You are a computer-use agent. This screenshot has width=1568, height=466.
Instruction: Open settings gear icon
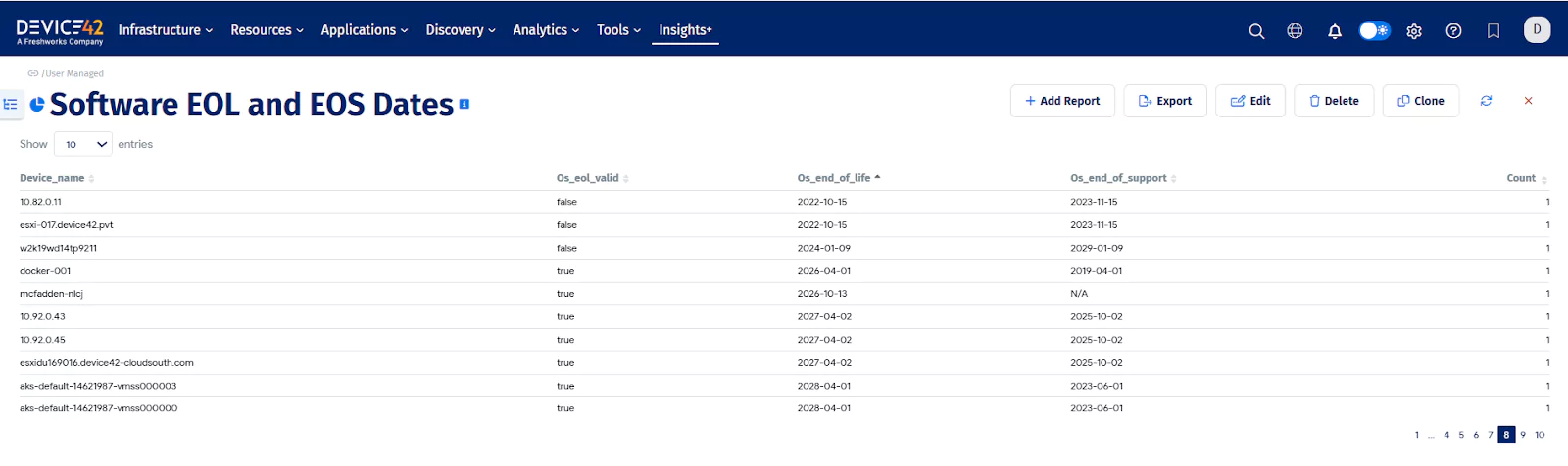1414,31
